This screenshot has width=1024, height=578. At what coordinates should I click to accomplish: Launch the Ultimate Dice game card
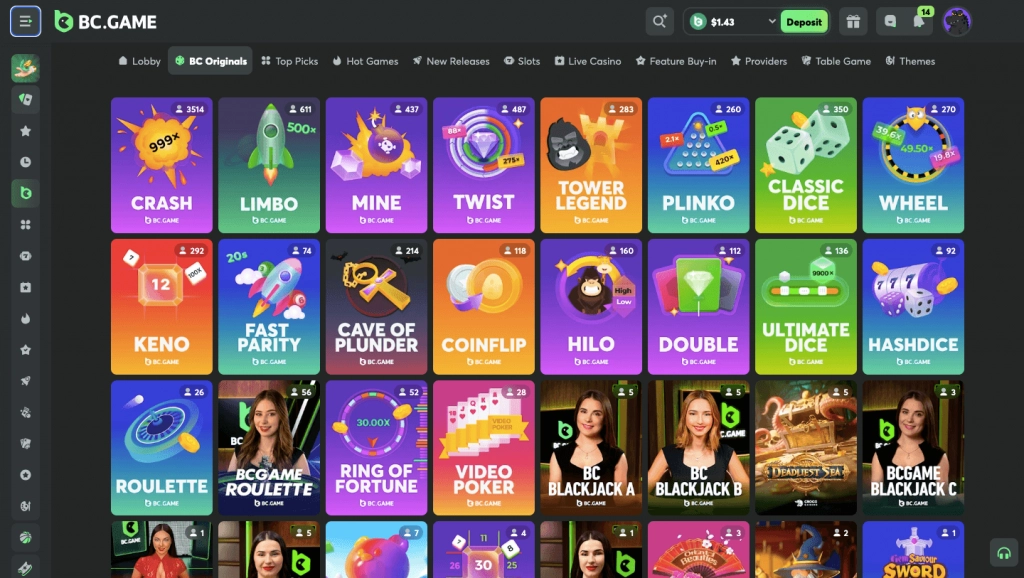point(806,307)
